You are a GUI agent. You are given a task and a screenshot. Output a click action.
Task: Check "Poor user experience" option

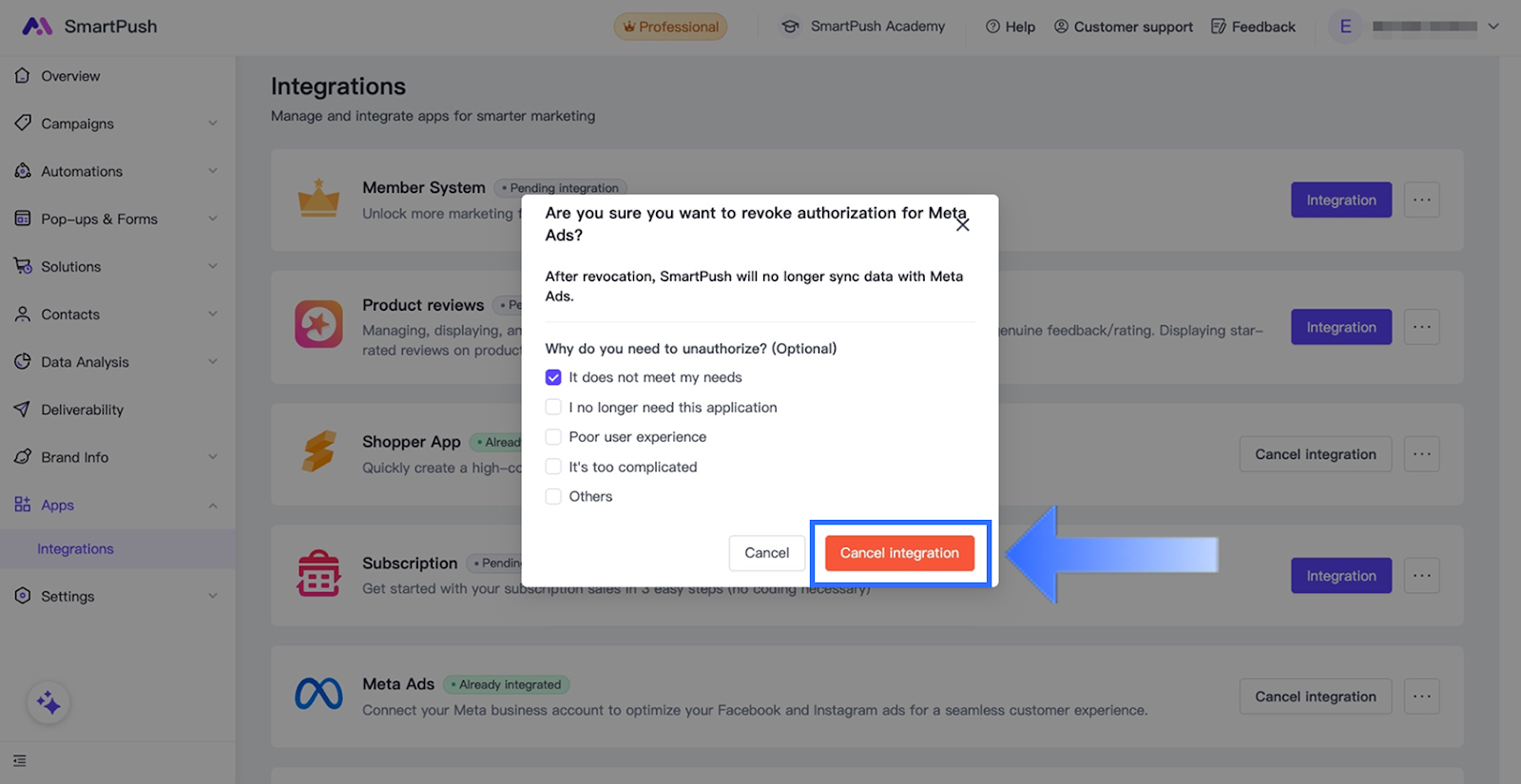(x=553, y=437)
